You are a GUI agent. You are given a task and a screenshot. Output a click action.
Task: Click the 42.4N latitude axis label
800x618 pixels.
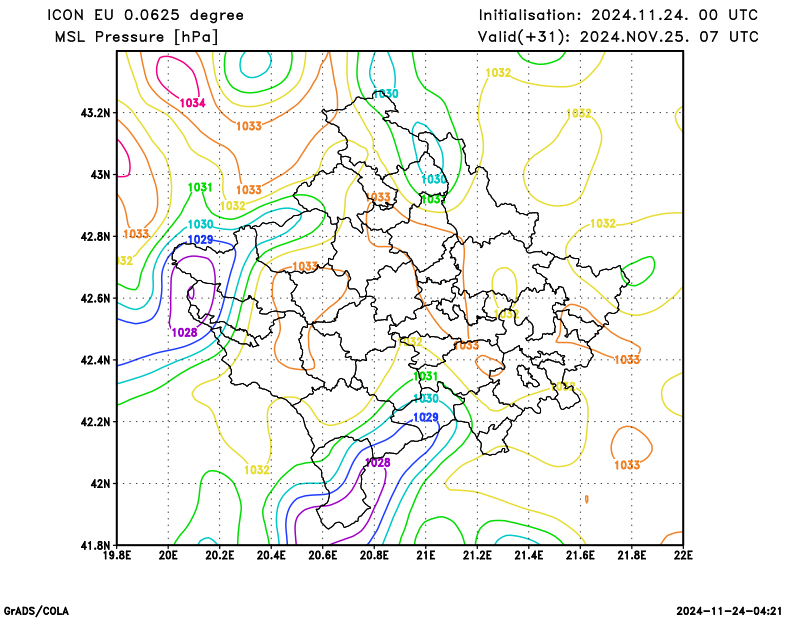coord(95,360)
